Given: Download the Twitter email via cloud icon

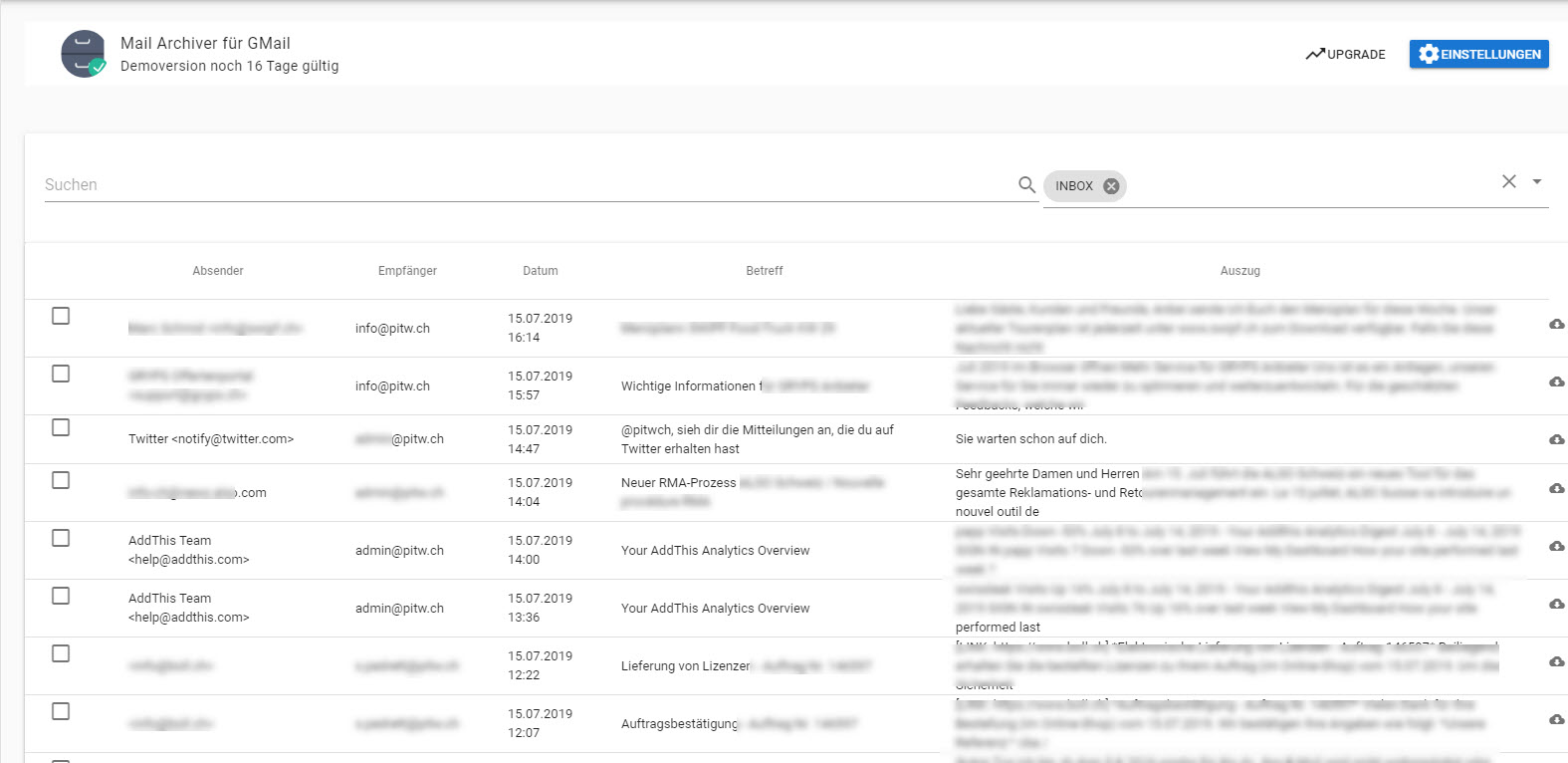Looking at the screenshot, I should [x=1557, y=439].
